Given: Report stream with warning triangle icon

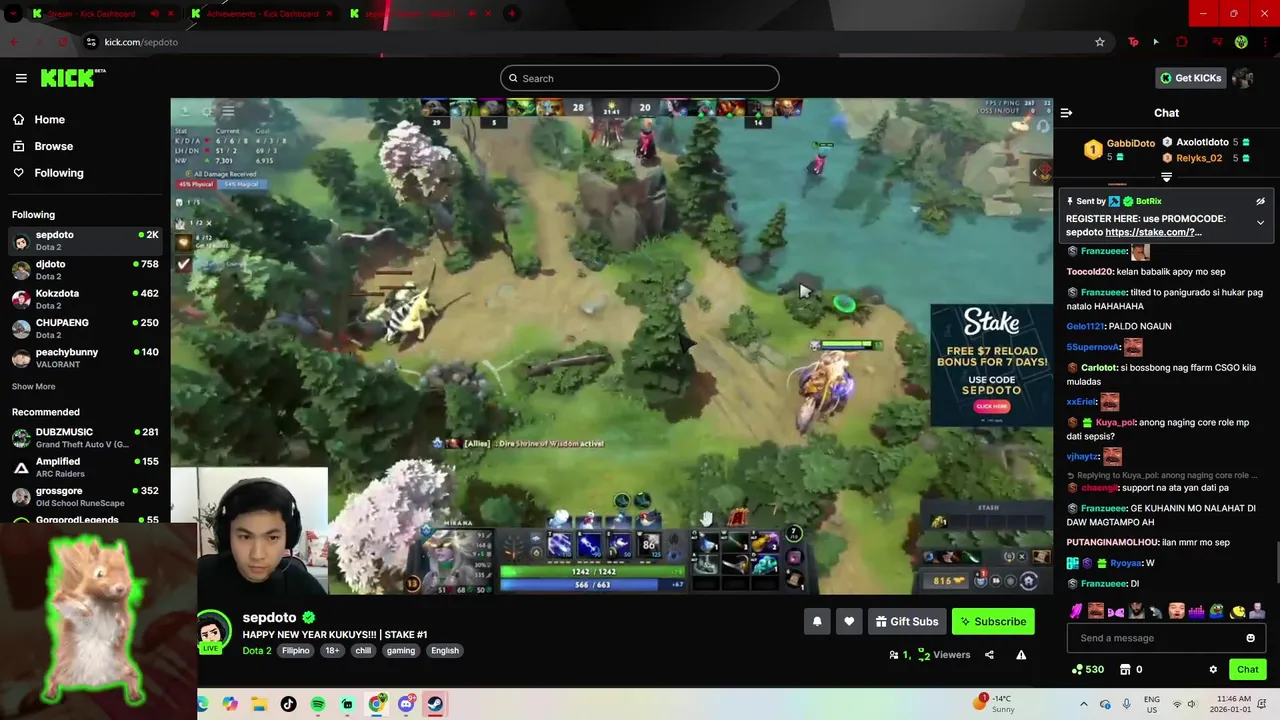Looking at the screenshot, I should click(1021, 655).
